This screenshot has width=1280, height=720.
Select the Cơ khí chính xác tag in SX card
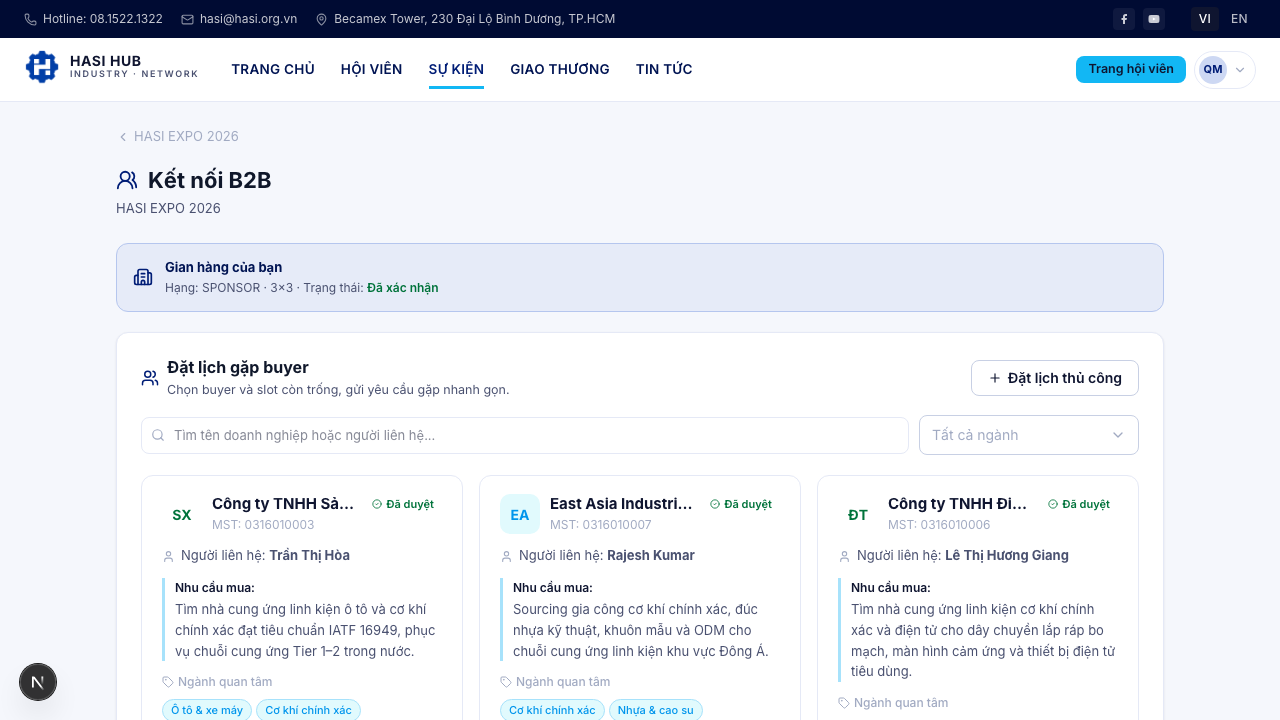(x=308, y=710)
